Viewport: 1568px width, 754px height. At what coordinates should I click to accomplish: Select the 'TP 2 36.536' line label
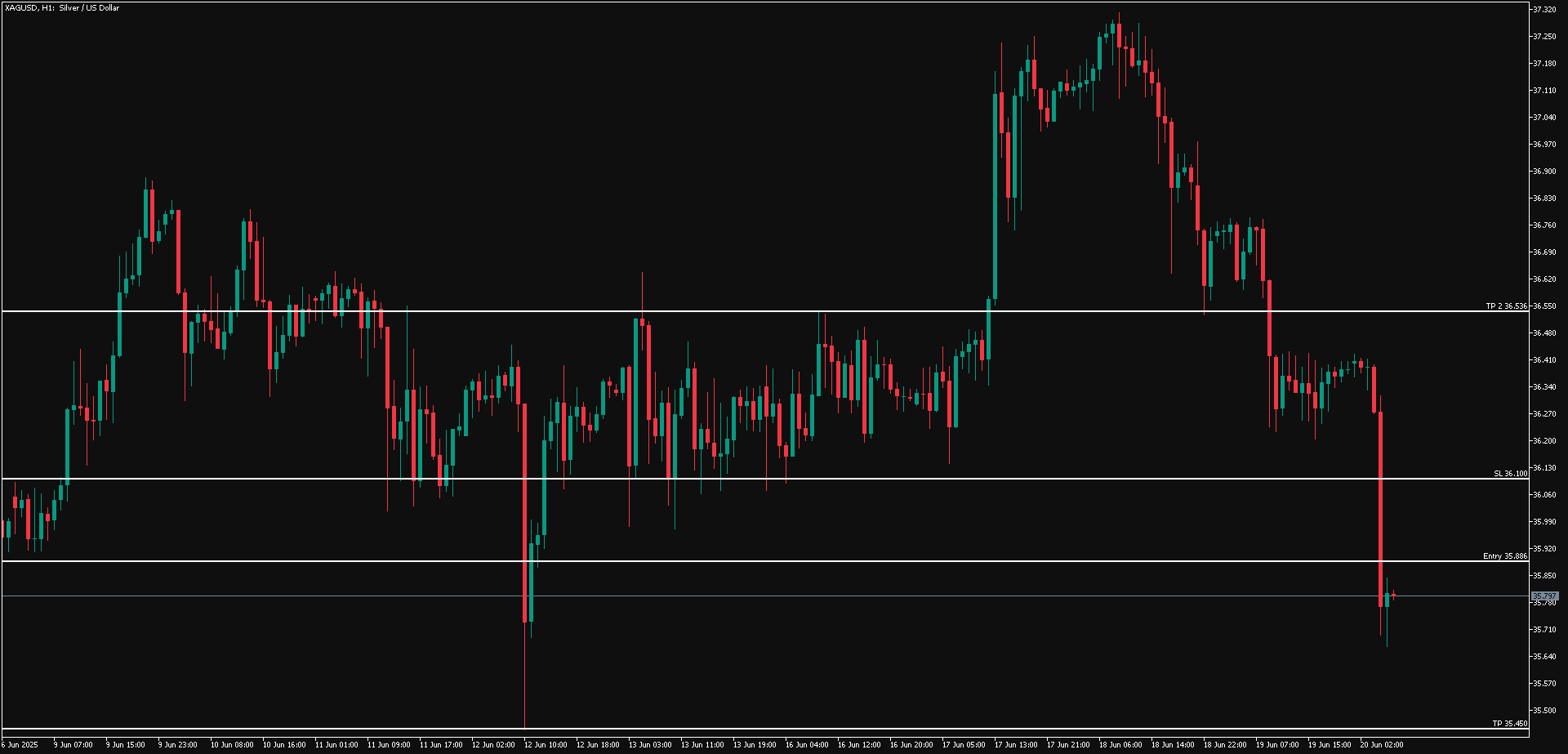pyautogui.click(x=1507, y=306)
